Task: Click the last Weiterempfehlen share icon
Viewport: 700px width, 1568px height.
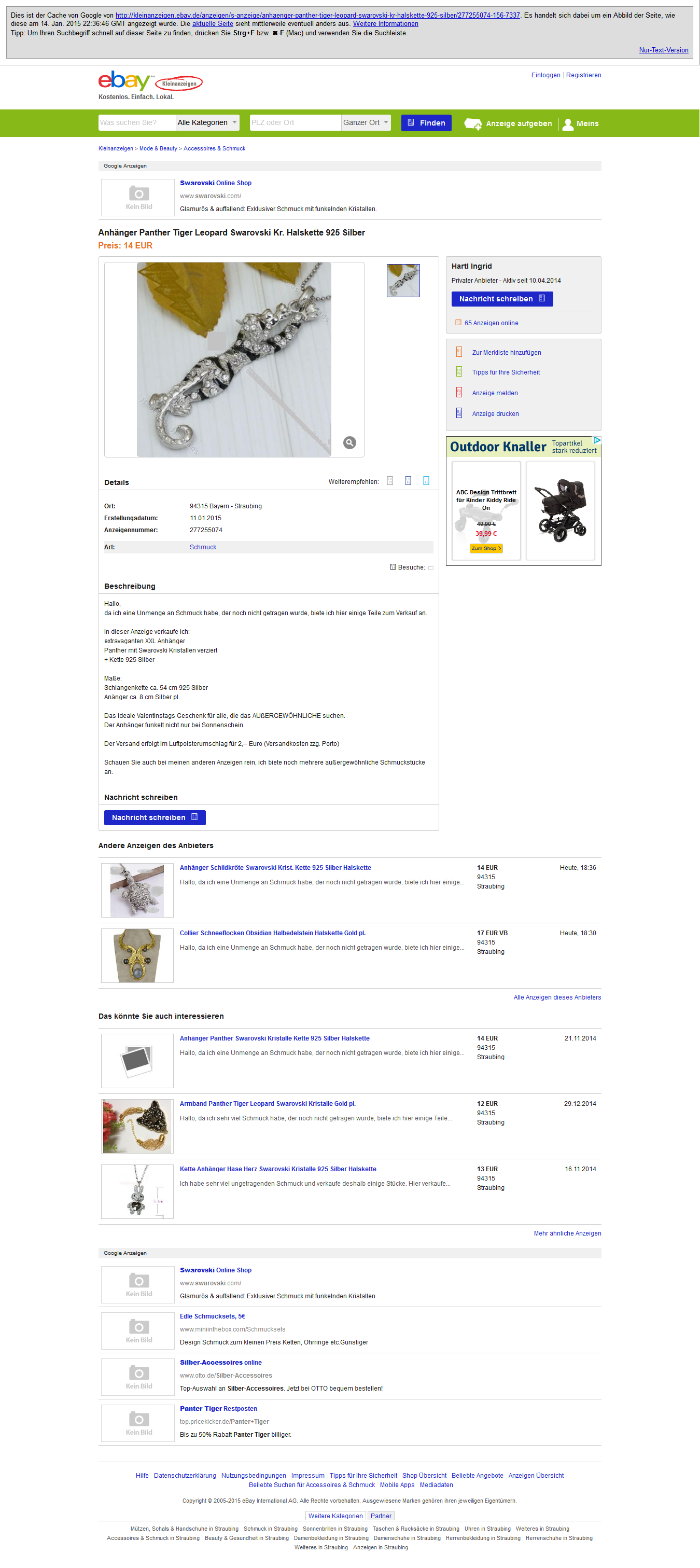Action: pyautogui.click(x=426, y=481)
